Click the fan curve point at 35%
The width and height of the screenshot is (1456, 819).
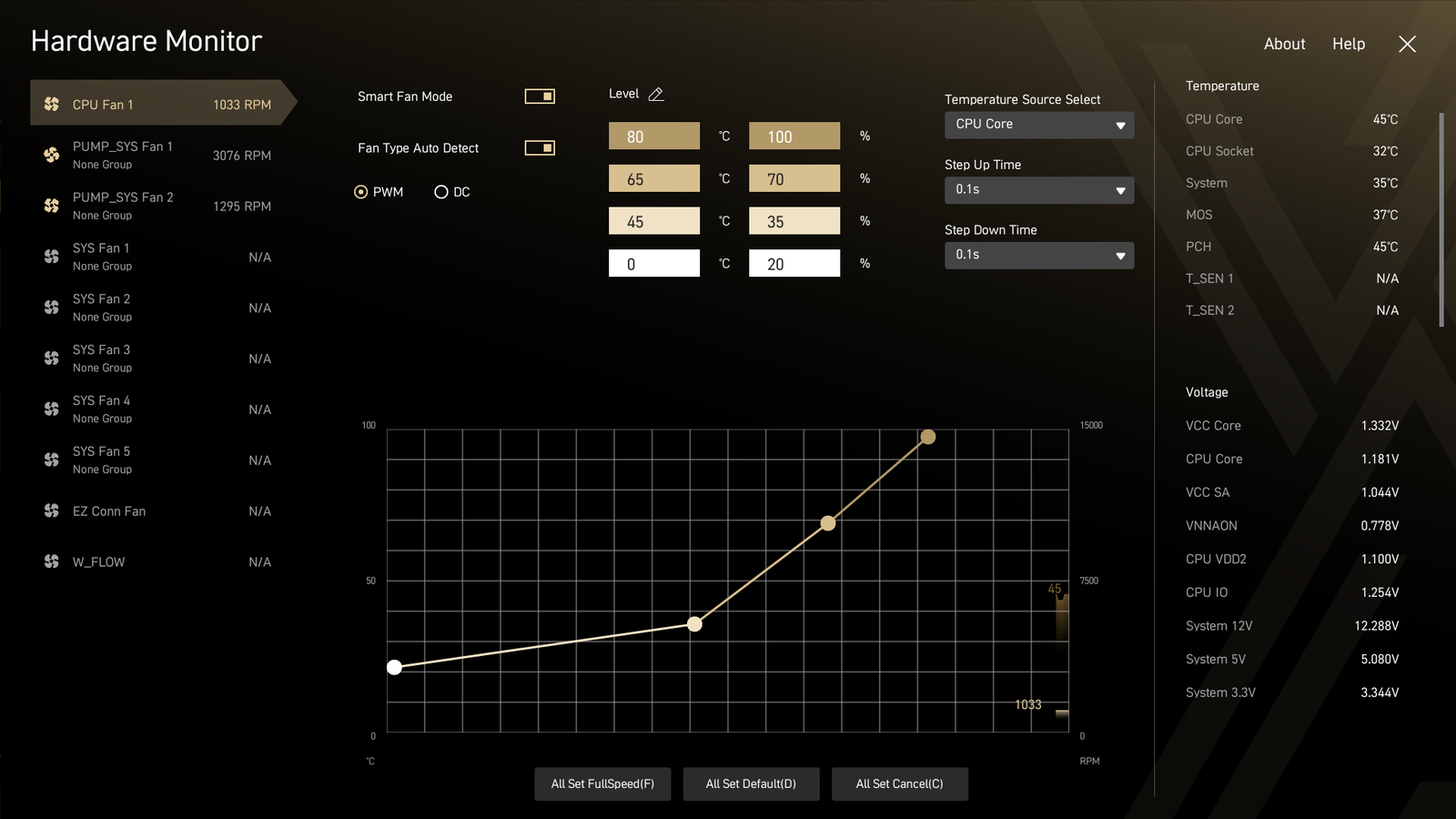click(x=694, y=624)
